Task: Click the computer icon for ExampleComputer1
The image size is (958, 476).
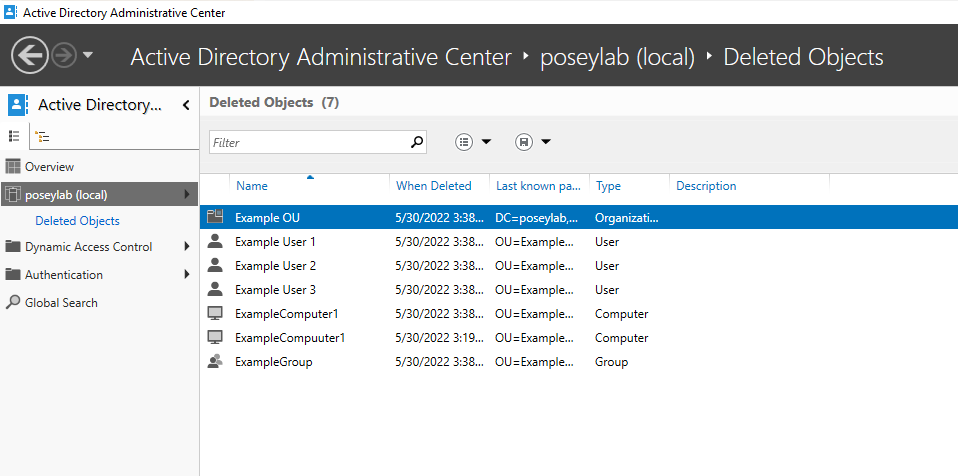Action: tap(215, 313)
